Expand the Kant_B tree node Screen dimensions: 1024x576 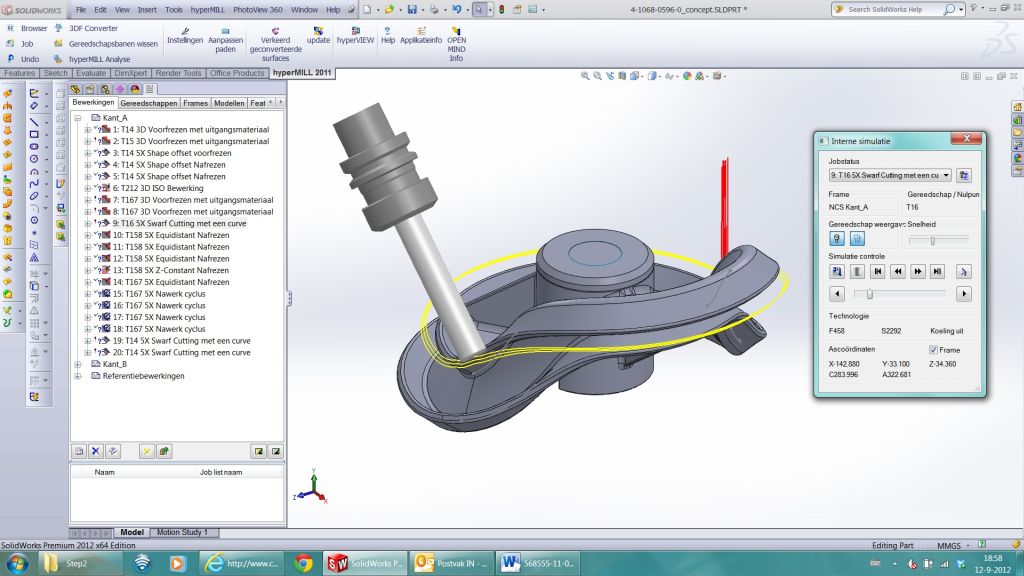click(x=79, y=364)
